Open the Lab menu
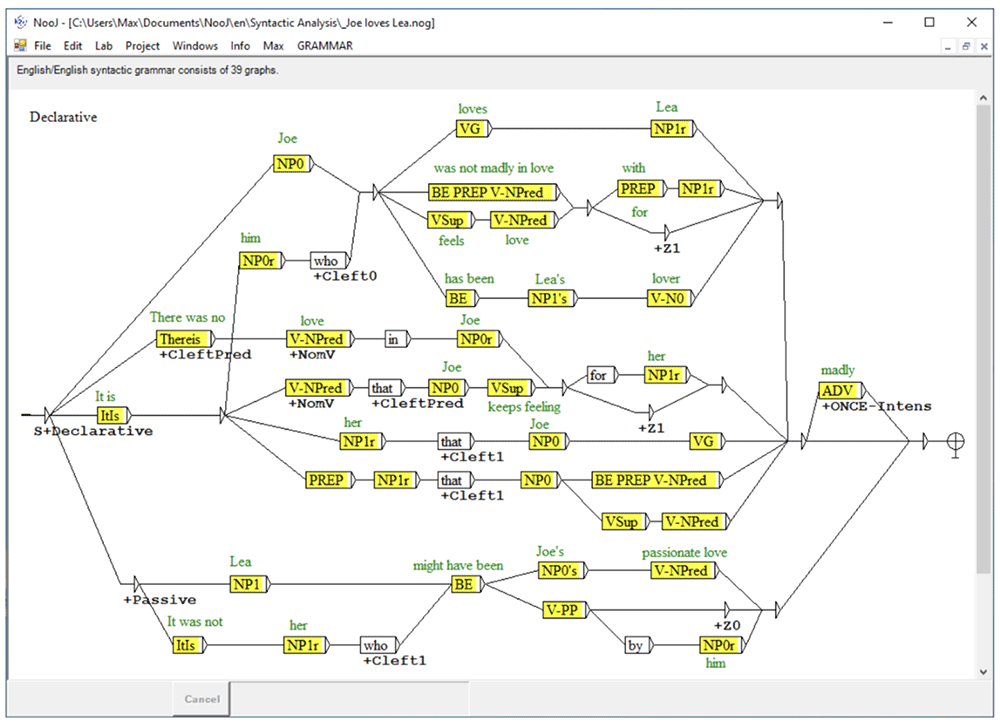This screenshot has width=1000, height=725. coord(103,46)
